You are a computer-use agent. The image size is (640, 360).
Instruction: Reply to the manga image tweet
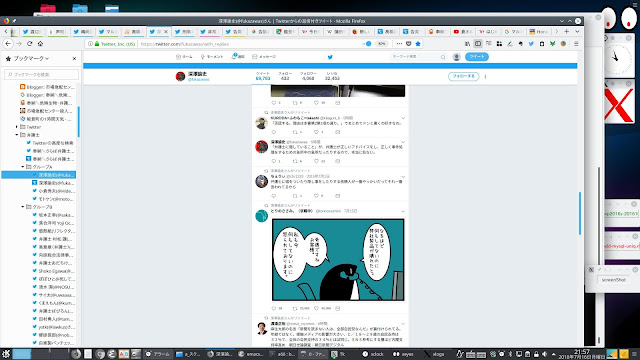click(x=273, y=308)
